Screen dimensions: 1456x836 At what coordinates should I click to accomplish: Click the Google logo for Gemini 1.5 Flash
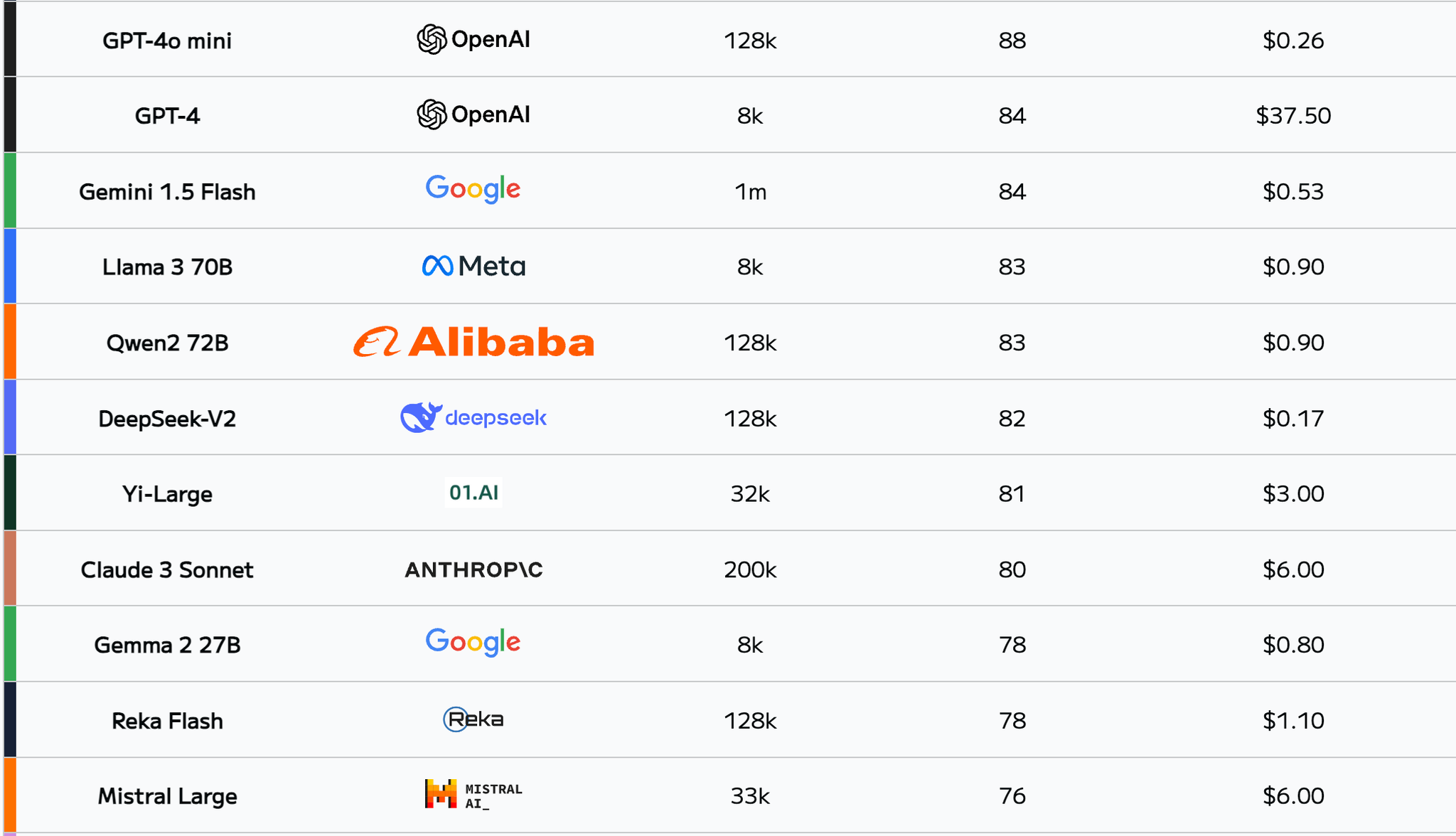tap(473, 190)
